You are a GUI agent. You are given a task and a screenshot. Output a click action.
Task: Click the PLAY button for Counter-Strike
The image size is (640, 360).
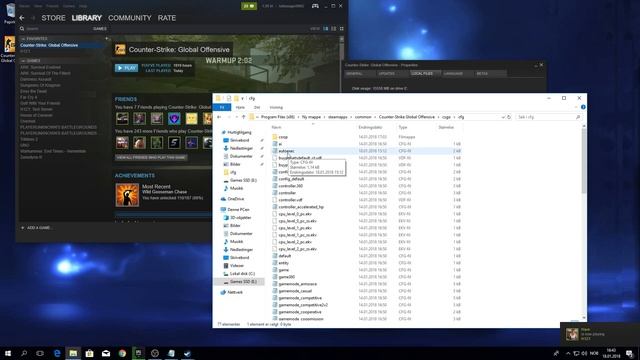[127, 68]
